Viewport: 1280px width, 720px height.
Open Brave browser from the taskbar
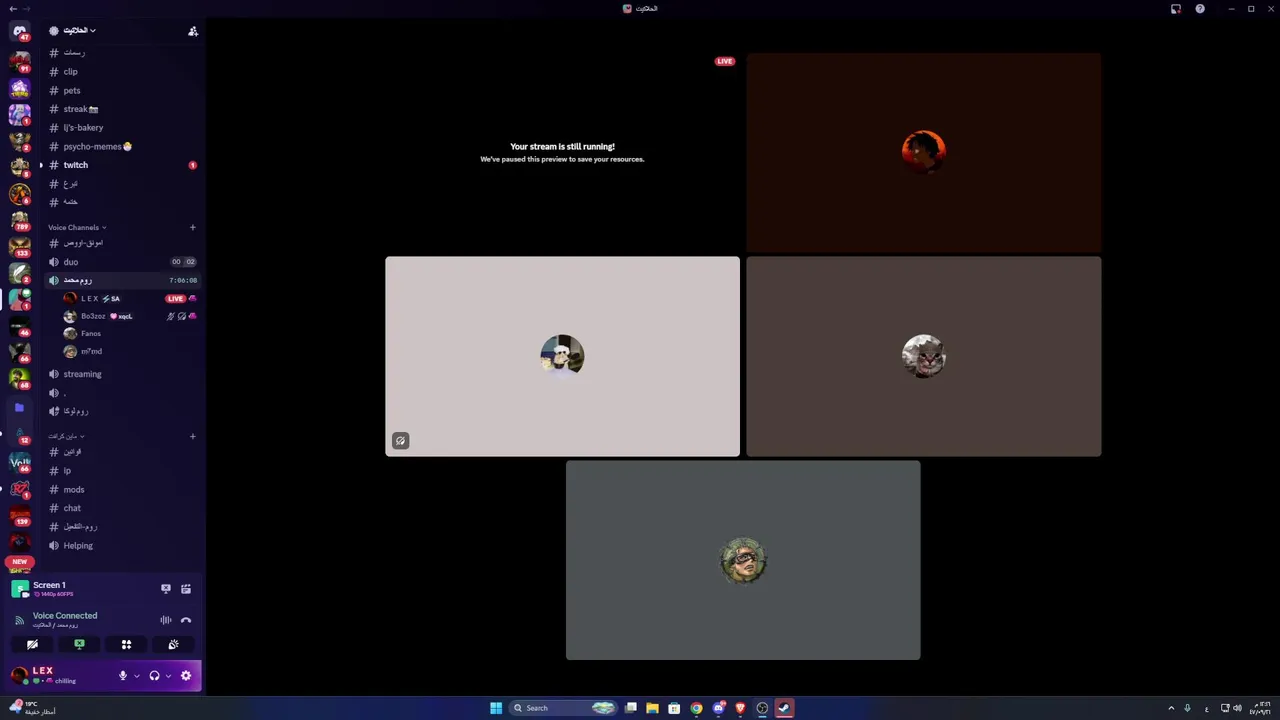740,708
